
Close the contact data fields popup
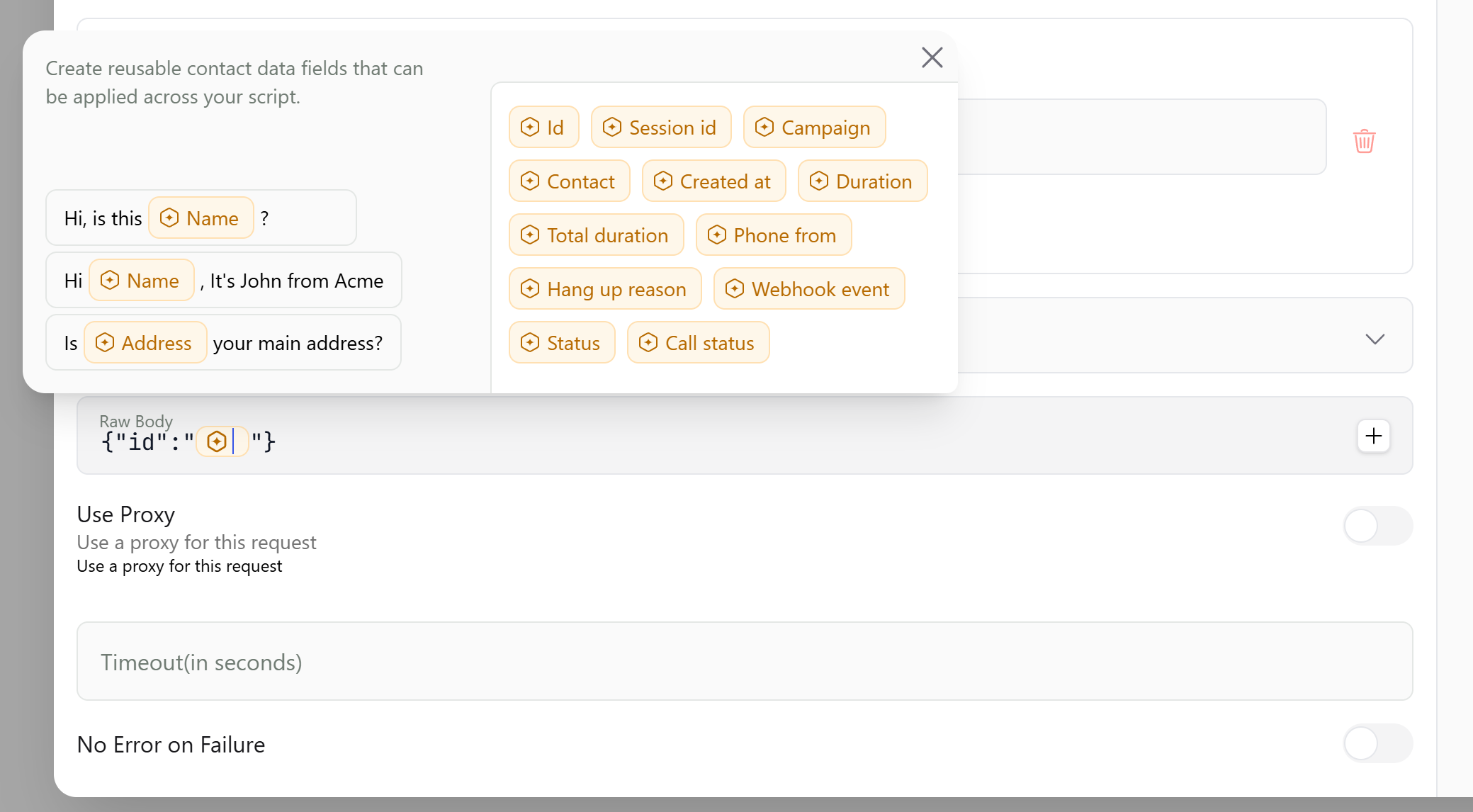point(932,57)
